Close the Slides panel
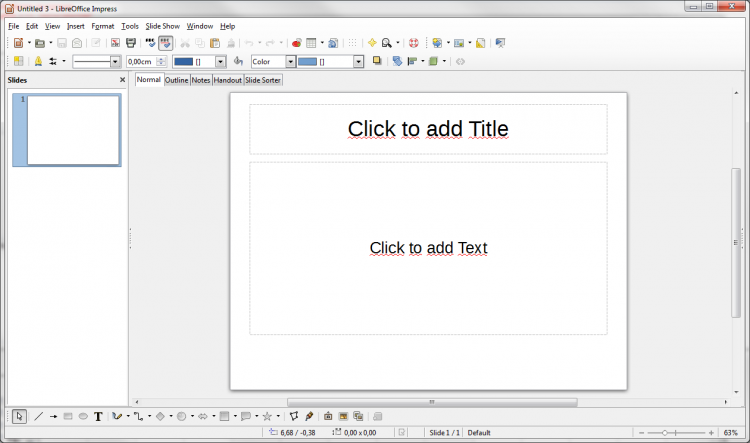The width and height of the screenshot is (750, 443). [122, 80]
